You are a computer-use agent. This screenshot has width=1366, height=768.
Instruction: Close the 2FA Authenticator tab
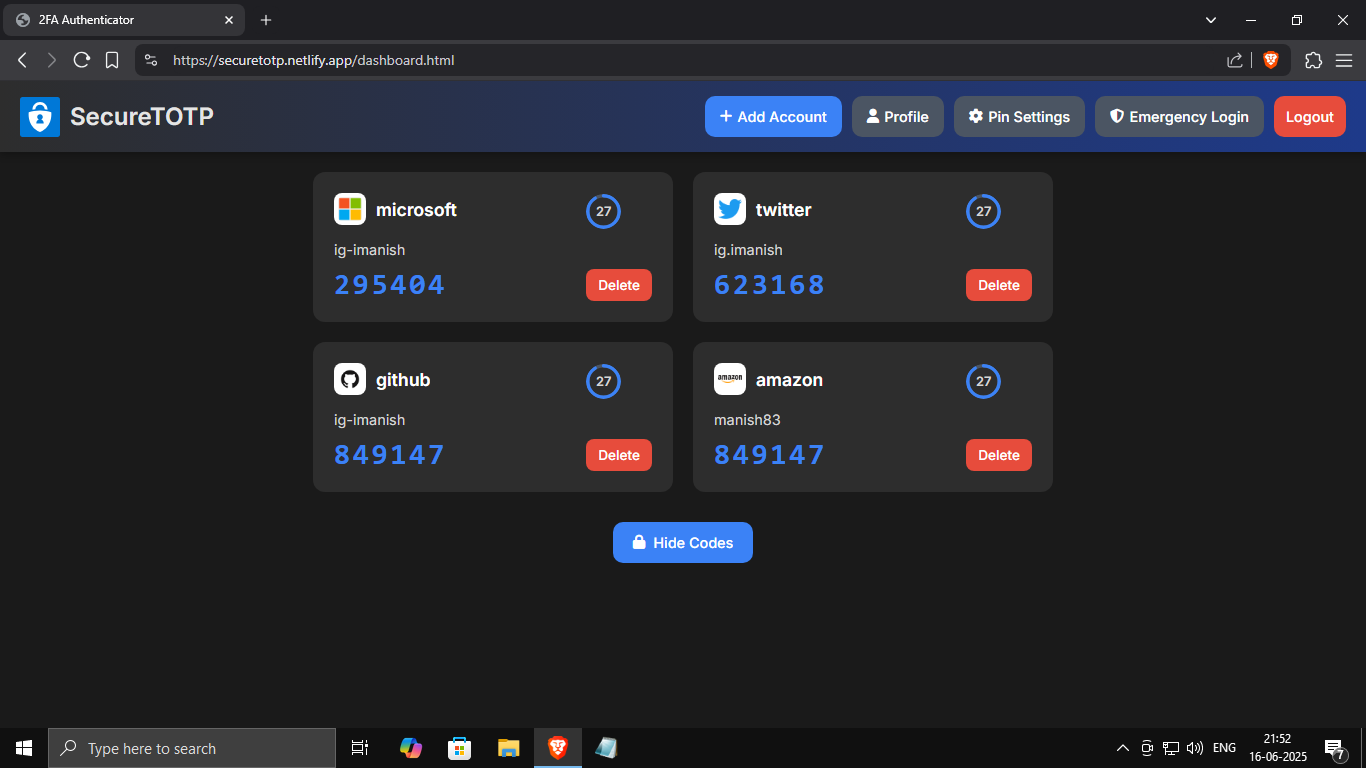228,20
